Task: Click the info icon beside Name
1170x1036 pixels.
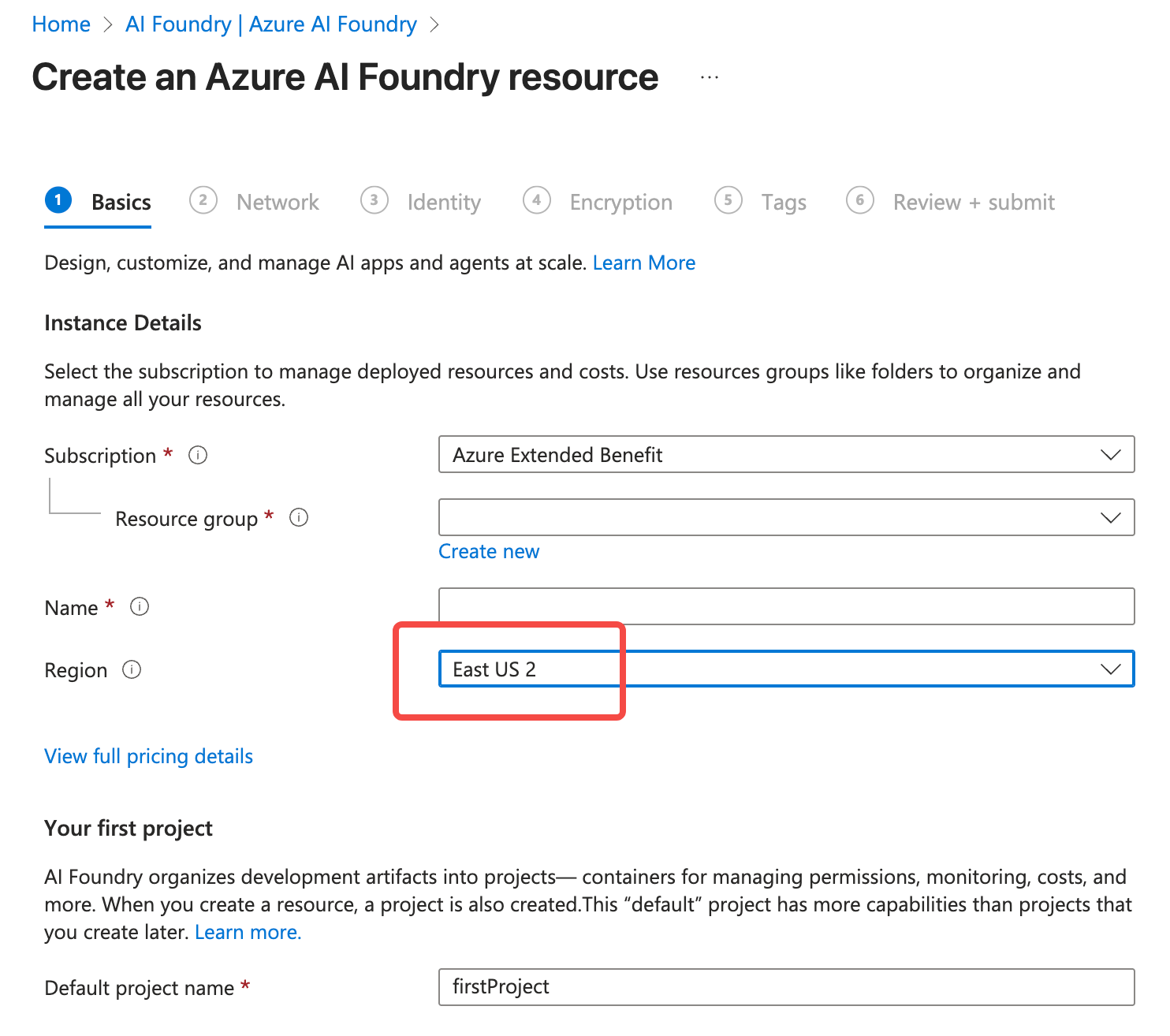Action: (x=140, y=607)
